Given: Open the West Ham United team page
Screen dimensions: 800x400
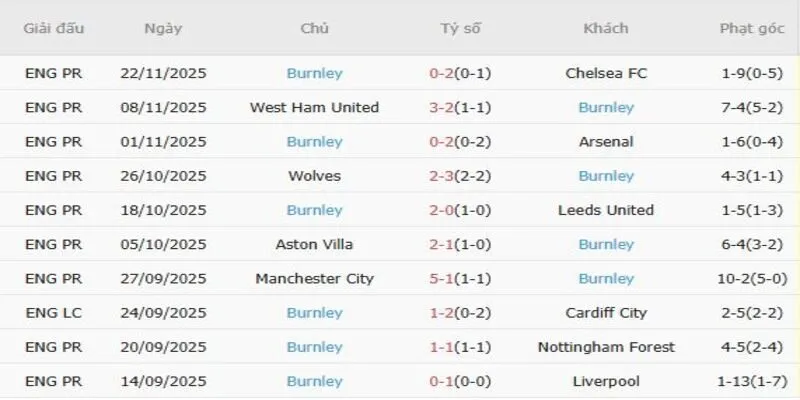Looking at the screenshot, I should click(x=314, y=107).
